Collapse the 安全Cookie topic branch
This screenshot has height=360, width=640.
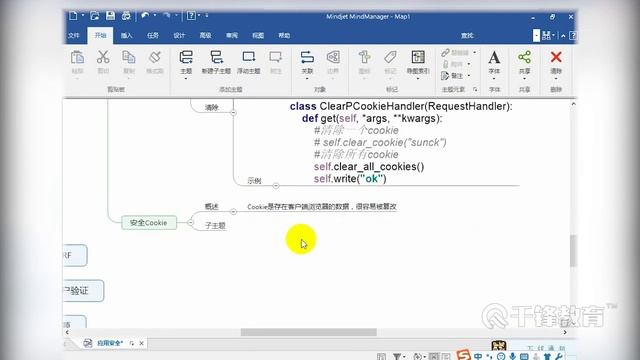click(191, 222)
